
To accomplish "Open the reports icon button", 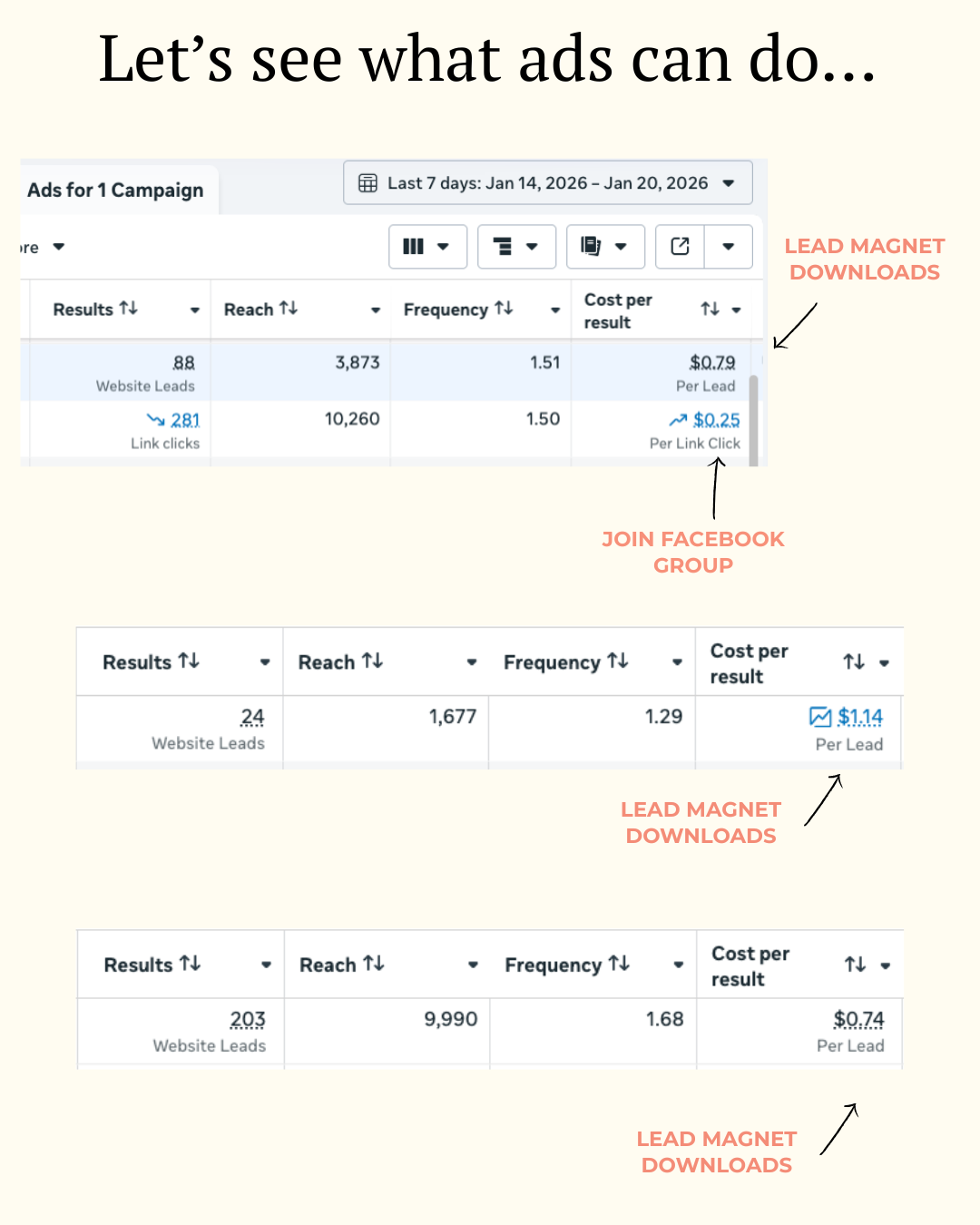I will [604, 247].
